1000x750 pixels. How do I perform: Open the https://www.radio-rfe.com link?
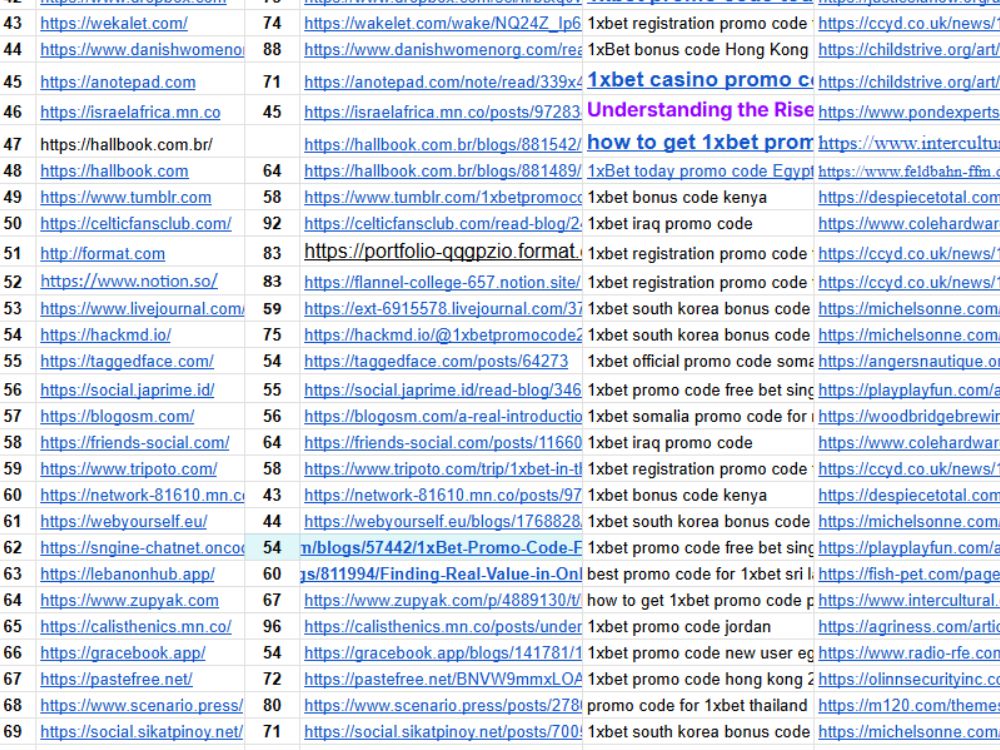coord(909,653)
